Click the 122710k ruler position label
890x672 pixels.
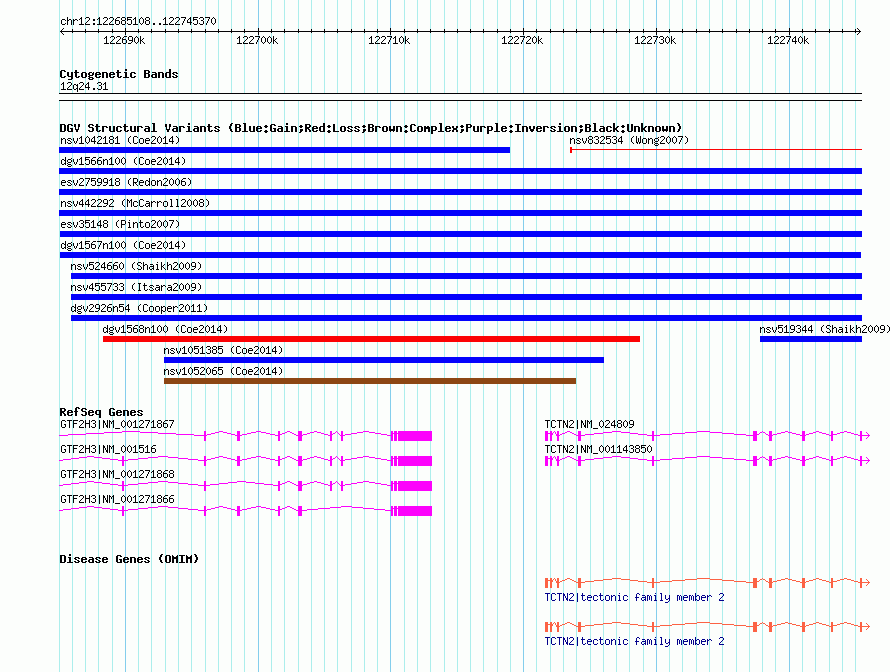click(389, 40)
